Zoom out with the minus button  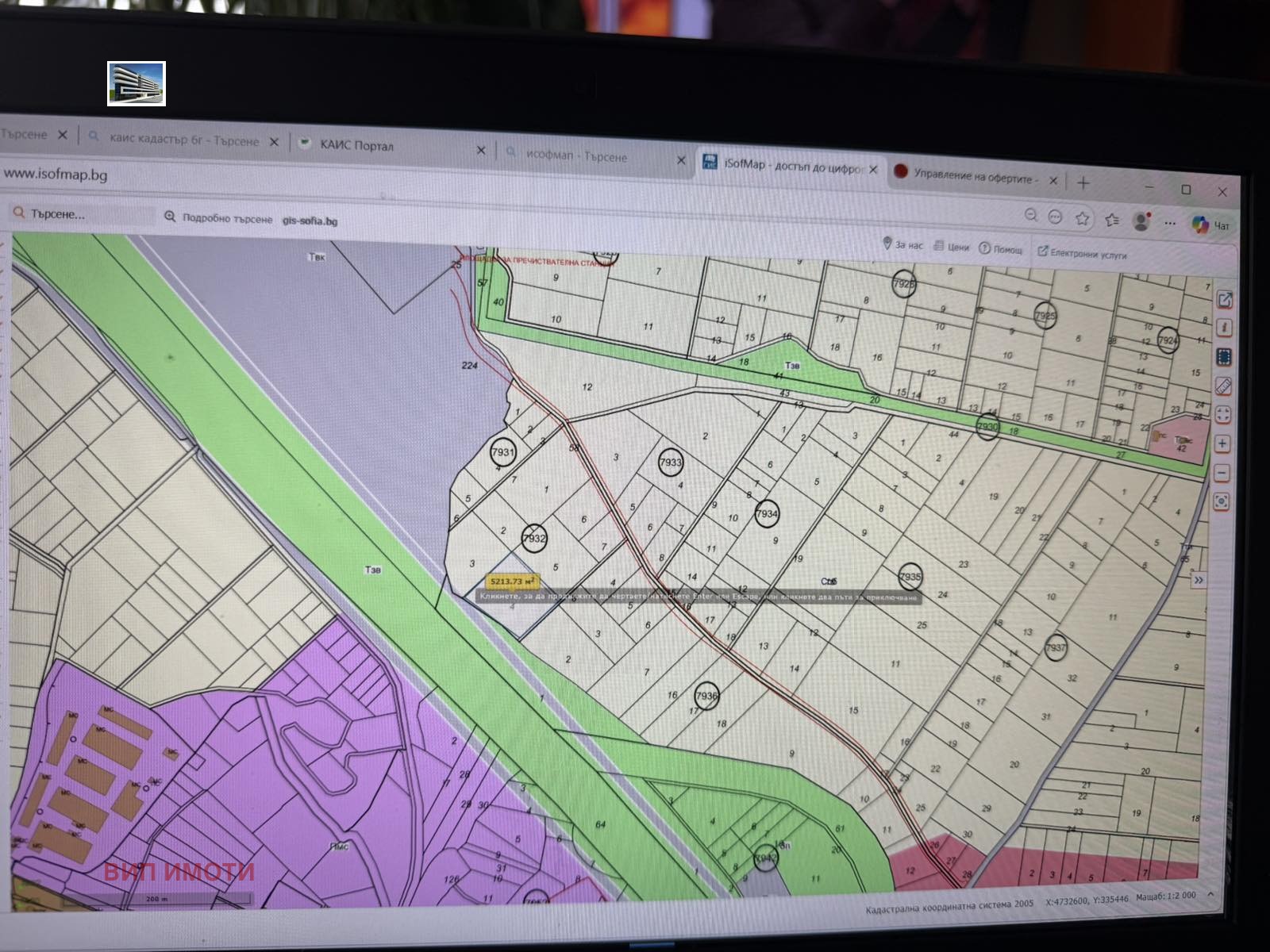click(x=1222, y=473)
